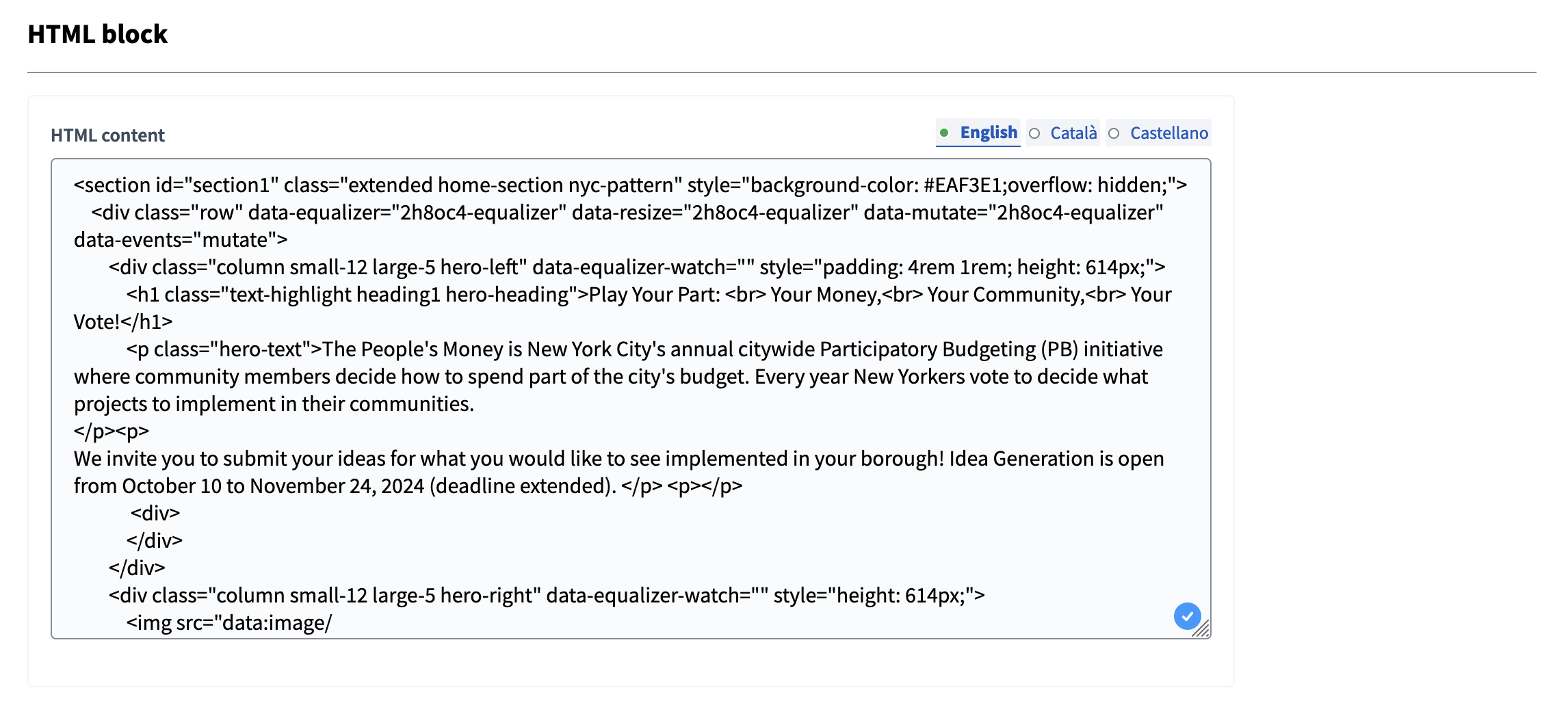Click the hero-heading h1 line of code
Viewport: 1568px width, 703px height.
479,294
